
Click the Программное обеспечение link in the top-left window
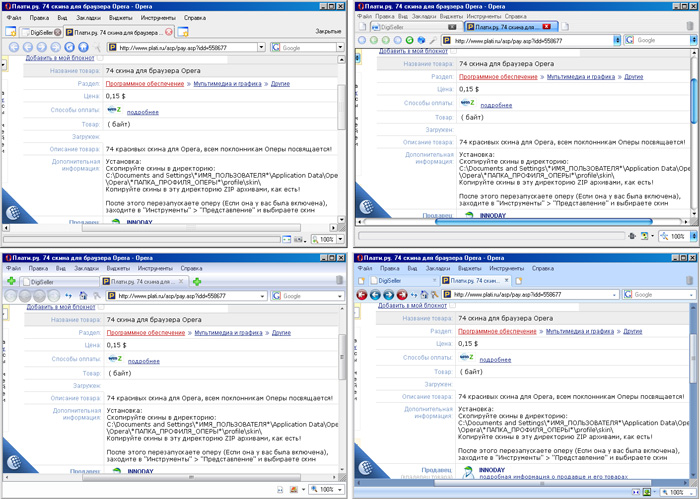coord(145,83)
